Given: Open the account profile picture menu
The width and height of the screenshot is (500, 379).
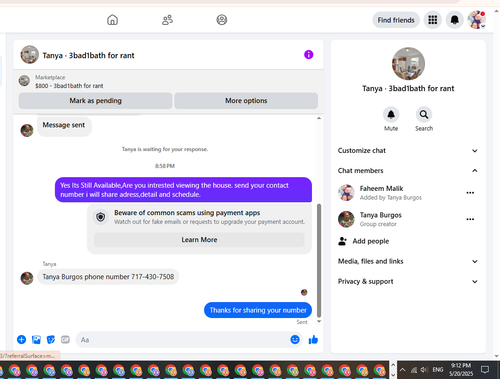Looking at the screenshot, I should click(477, 20).
